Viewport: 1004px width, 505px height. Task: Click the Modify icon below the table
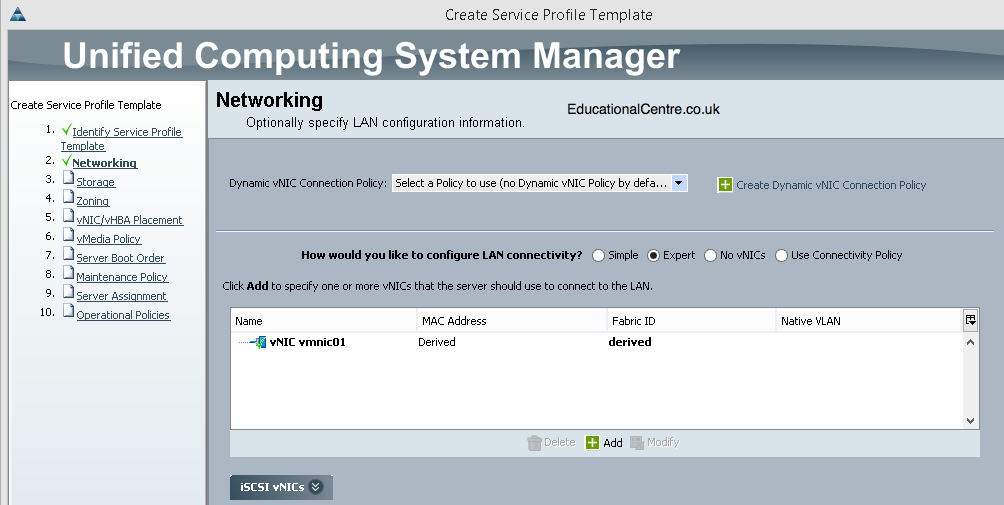[x=636, y=443]
